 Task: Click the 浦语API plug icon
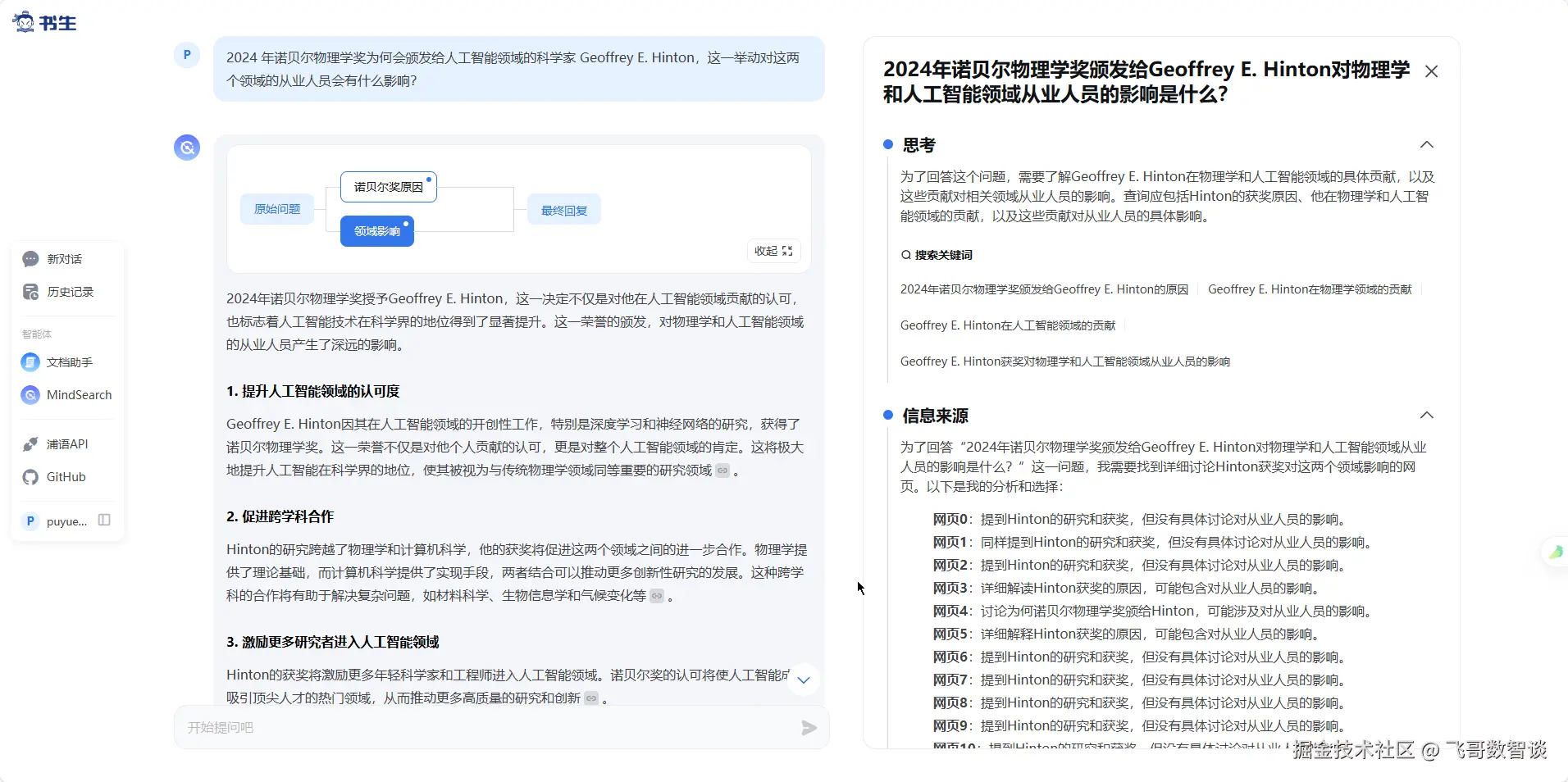click(30, 444)
